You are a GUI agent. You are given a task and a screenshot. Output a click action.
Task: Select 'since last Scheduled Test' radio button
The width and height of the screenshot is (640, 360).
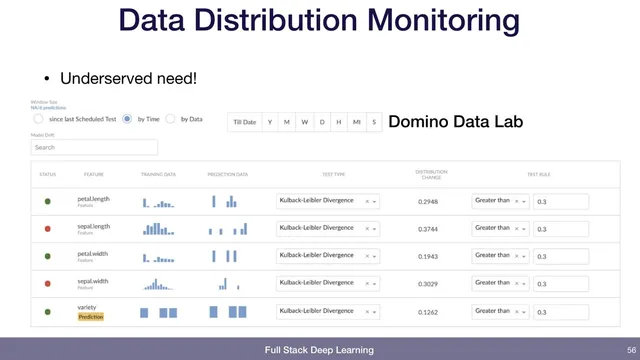(38, 119)
